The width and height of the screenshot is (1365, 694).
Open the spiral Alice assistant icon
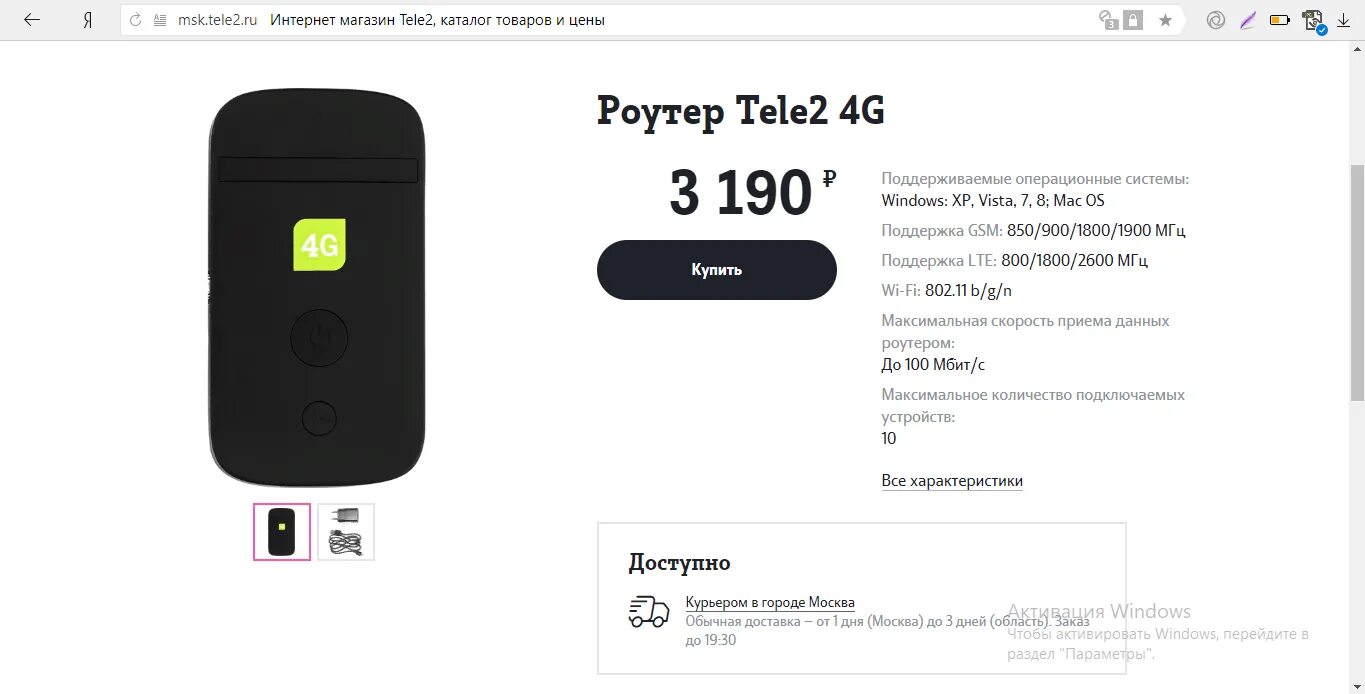(x=1216, y=20)
